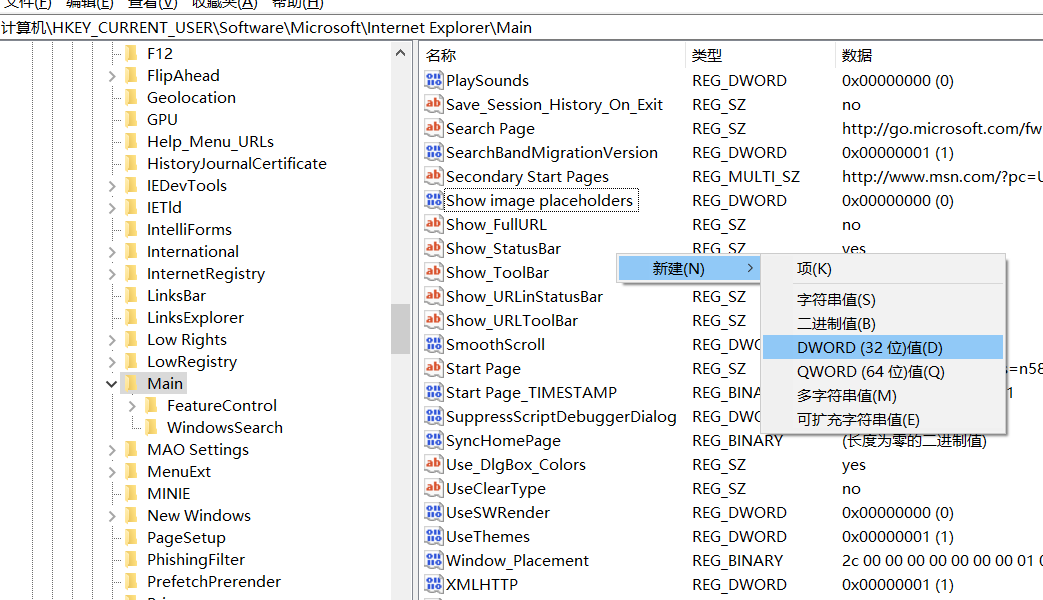Viewport: 1043px width, 600px height.
Task: Click the http://go.microsoft.com/fw data cell
Action: pyautogui.click(x=941, y=128)
